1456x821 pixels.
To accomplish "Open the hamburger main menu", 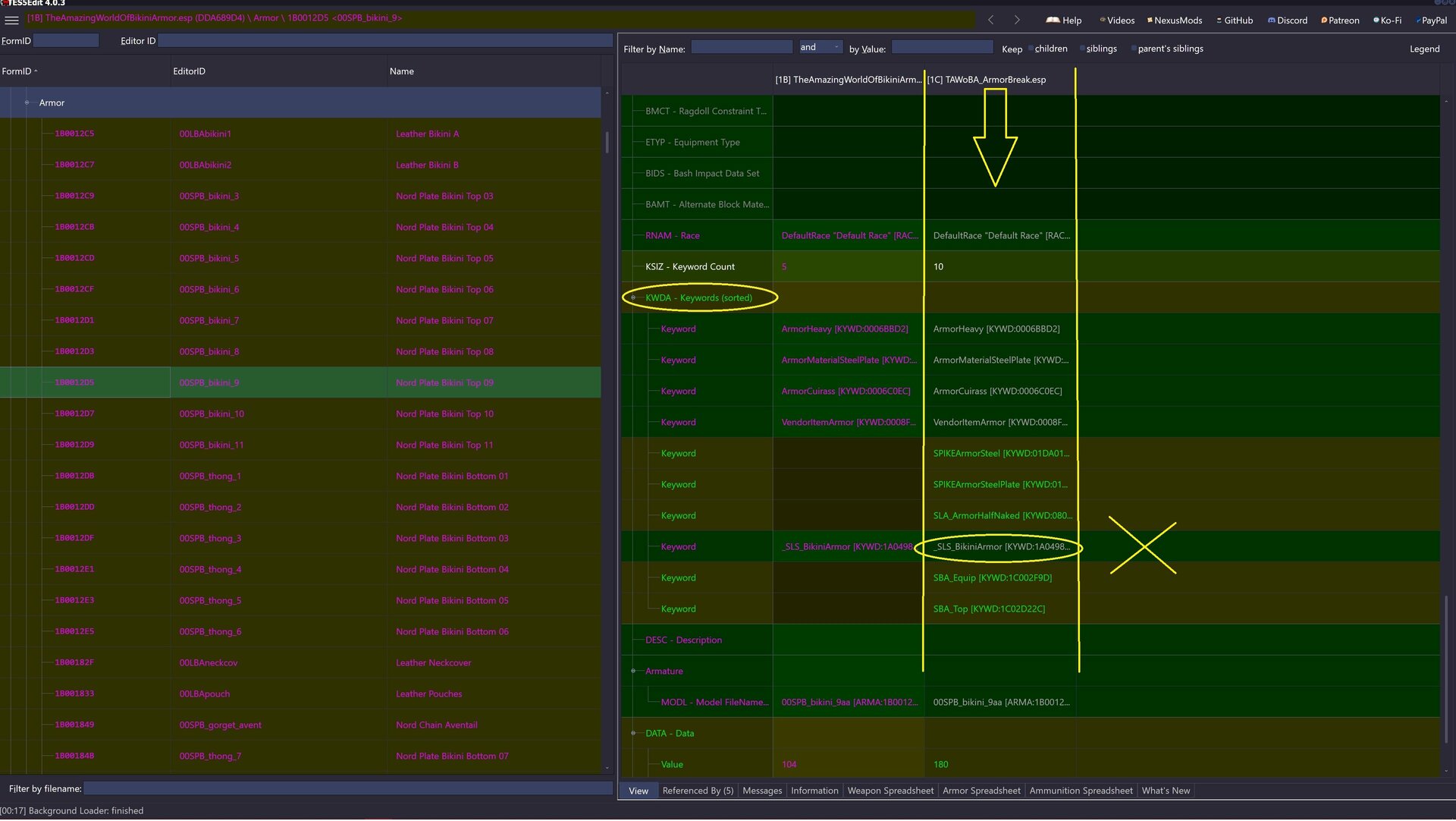I will 11,20.
